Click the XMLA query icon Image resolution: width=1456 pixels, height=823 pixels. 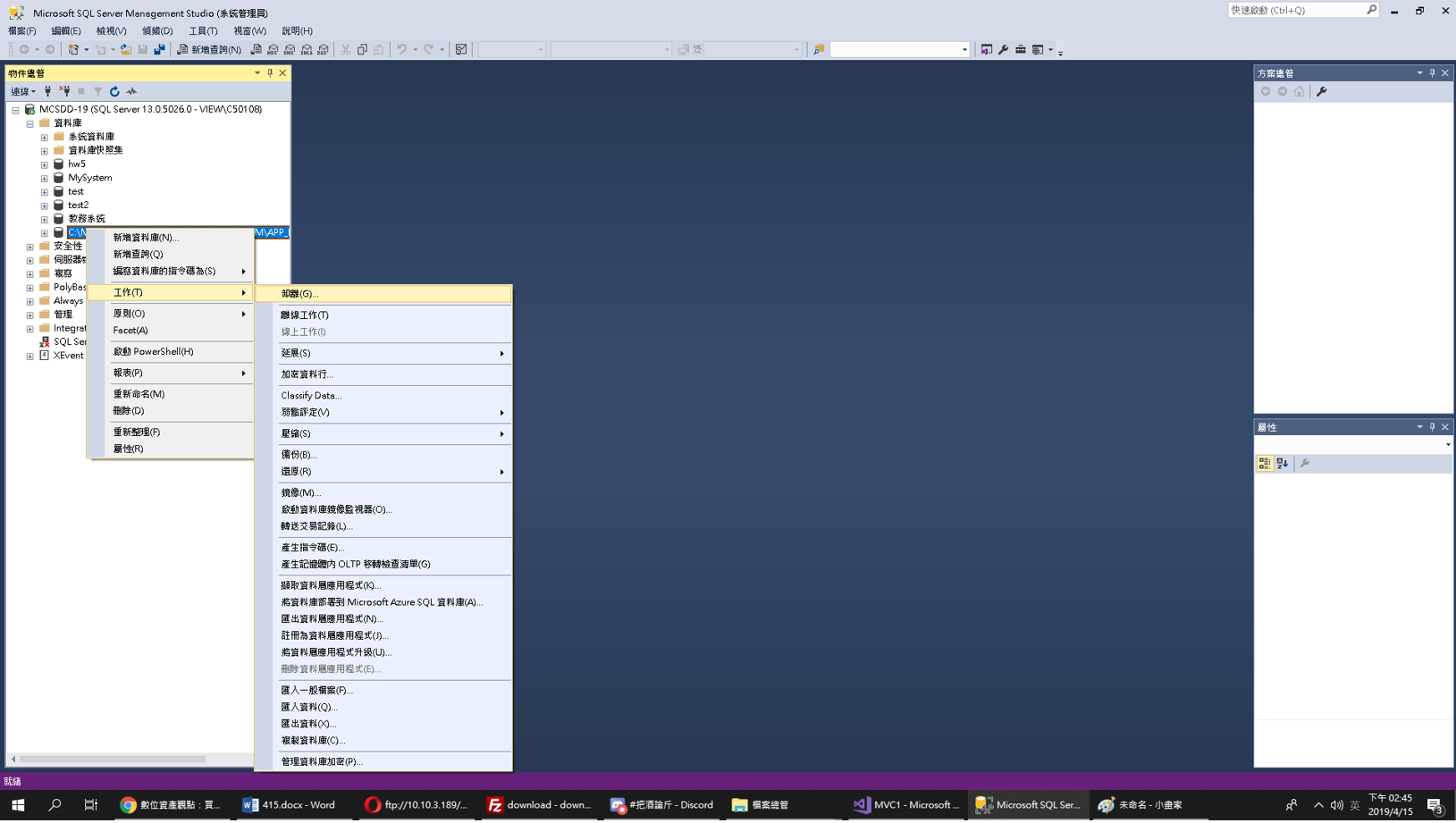point(307,50)
